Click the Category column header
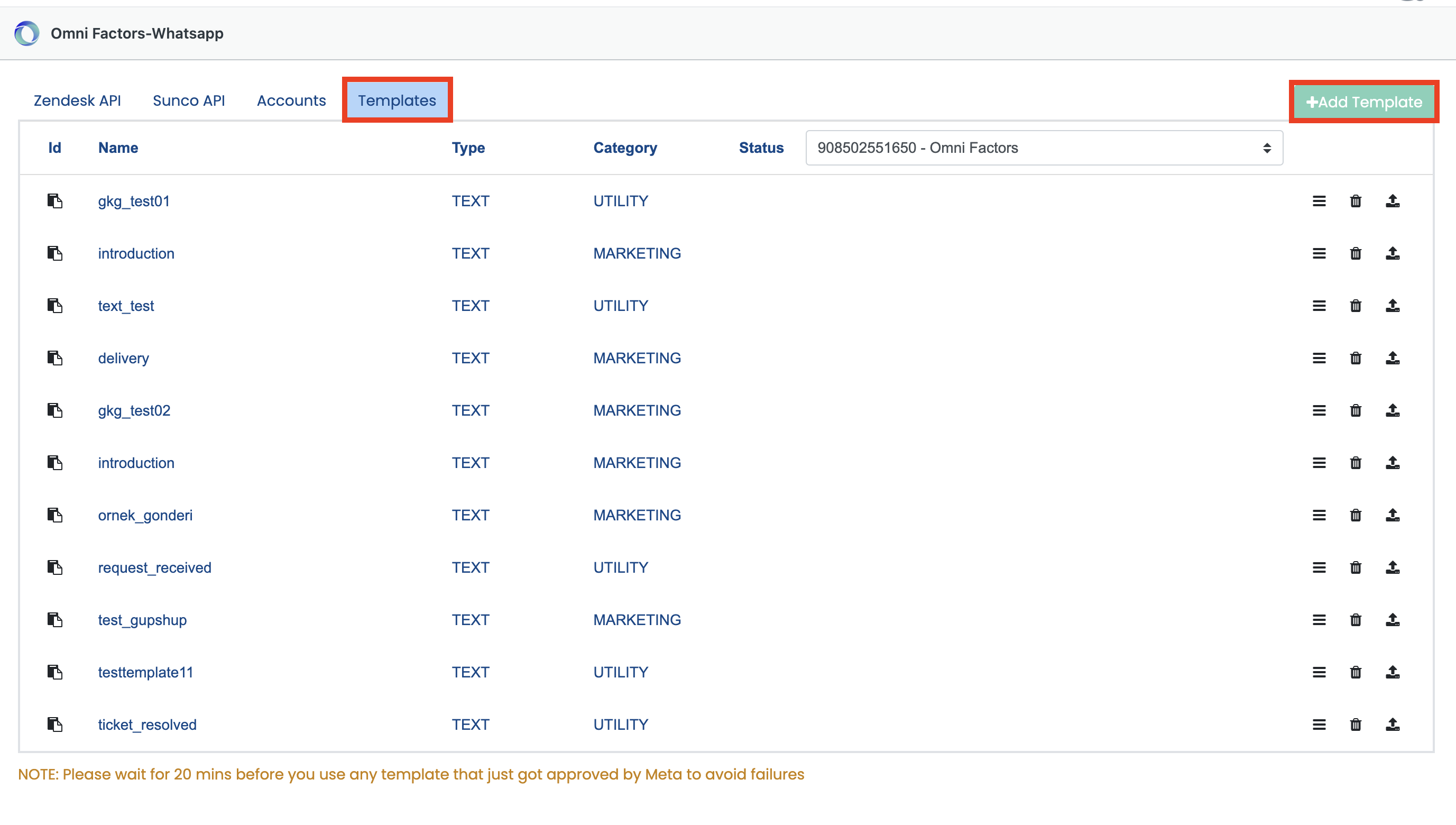 pos(625,148)
